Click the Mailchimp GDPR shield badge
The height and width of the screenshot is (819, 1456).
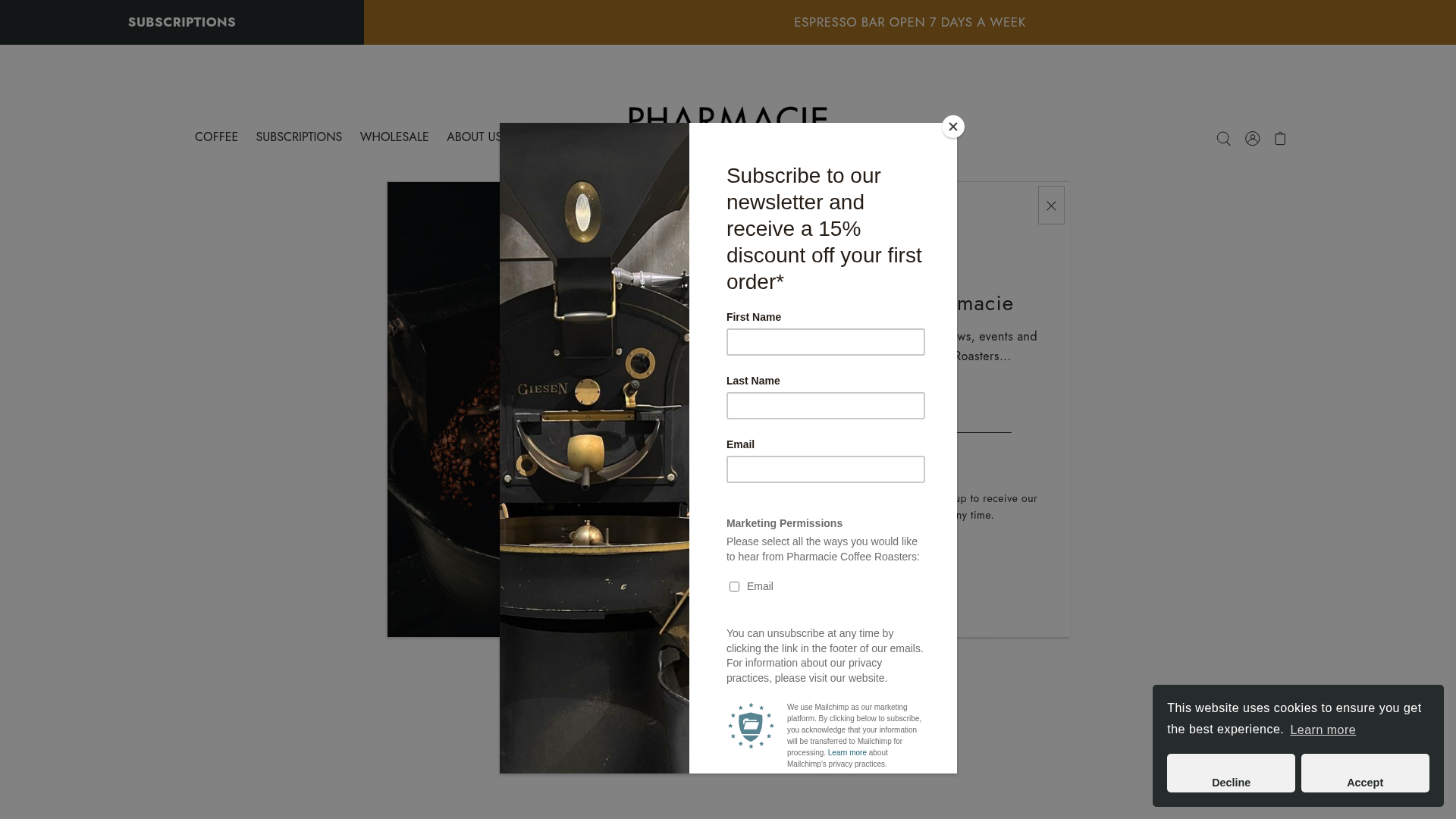751,726
